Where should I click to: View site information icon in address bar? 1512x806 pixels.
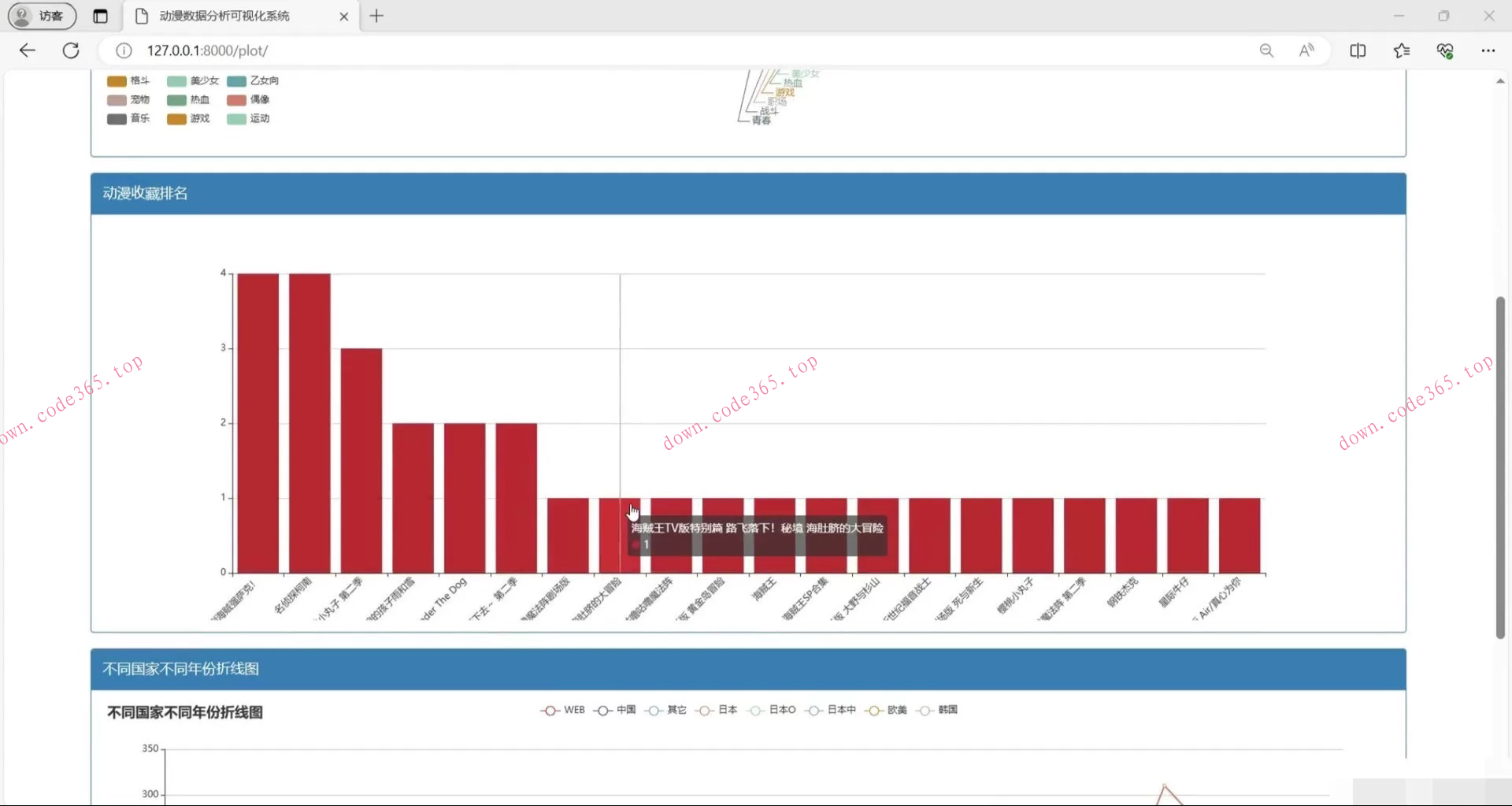(124, 50)
